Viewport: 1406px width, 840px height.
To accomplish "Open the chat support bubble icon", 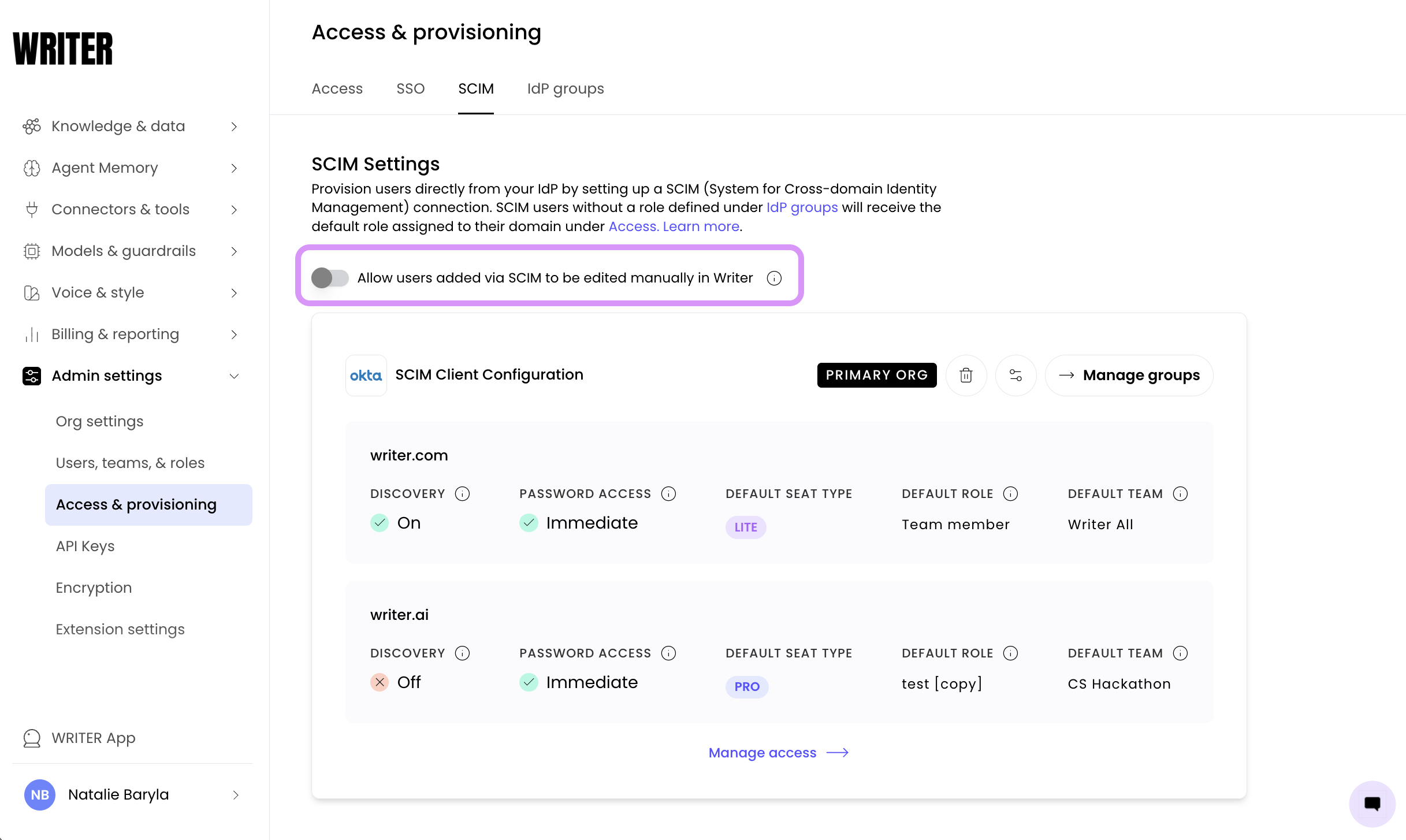I will point(1372,804).
